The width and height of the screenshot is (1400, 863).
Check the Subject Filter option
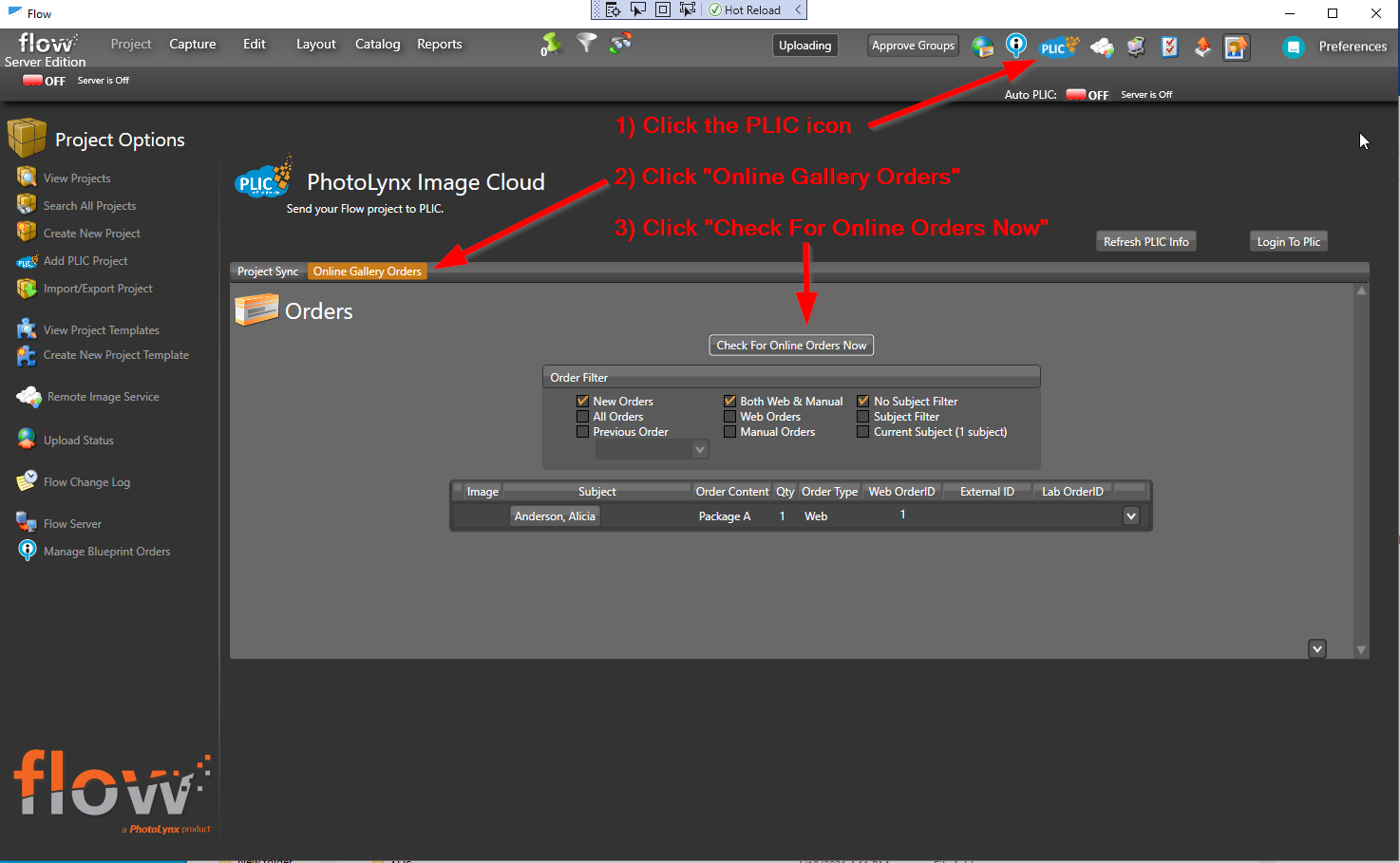[x=863, y=417]
